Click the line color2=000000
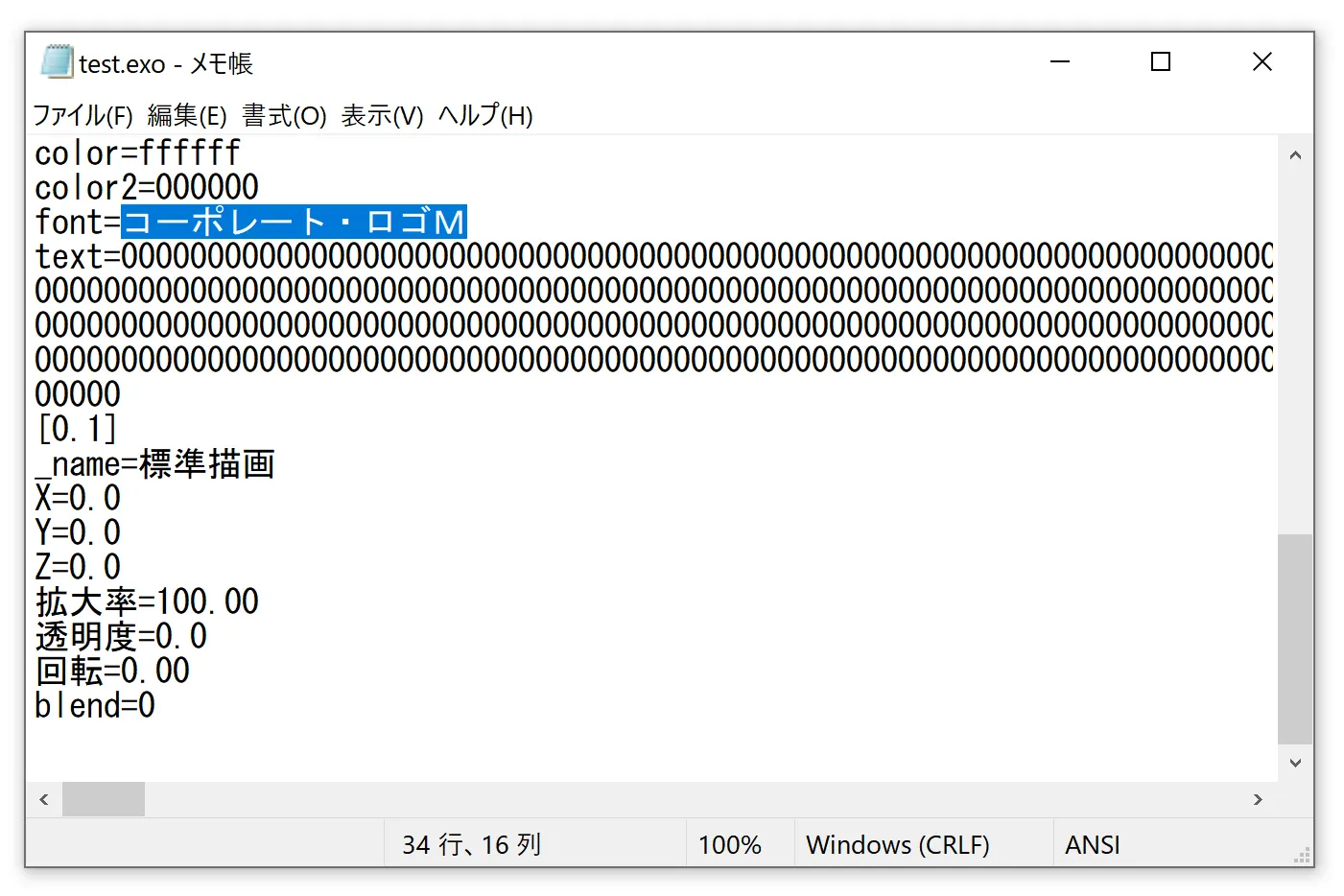Image resolution: width=1344 pixels, height=896 pixels. coord(147,187)
